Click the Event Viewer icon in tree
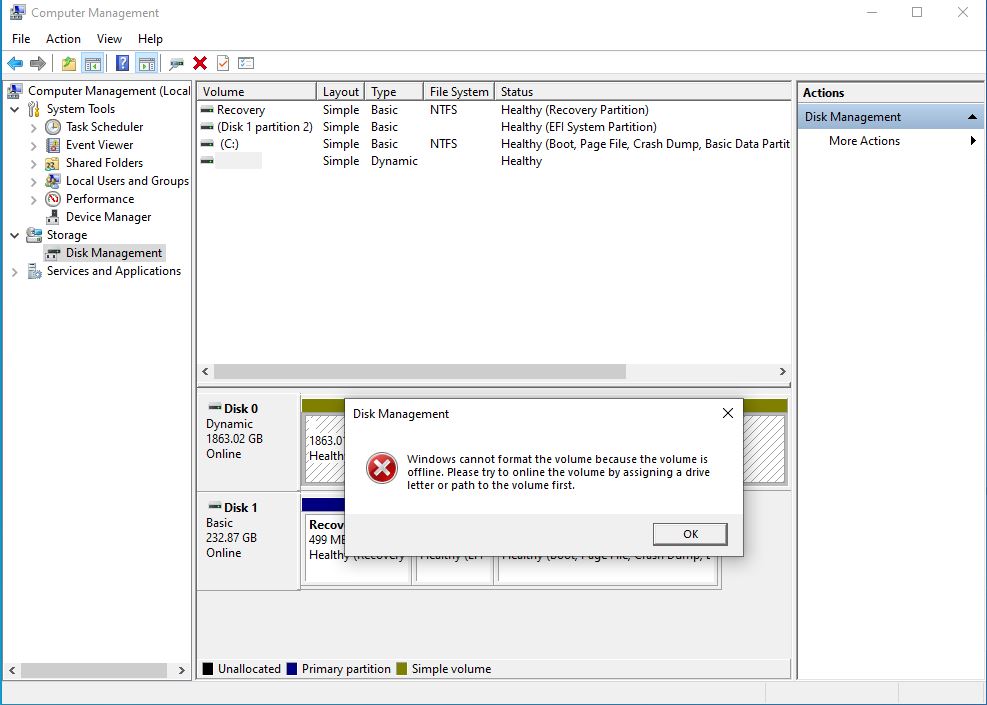Viewport: 987px width, 705px height. [x=53, y=145]
